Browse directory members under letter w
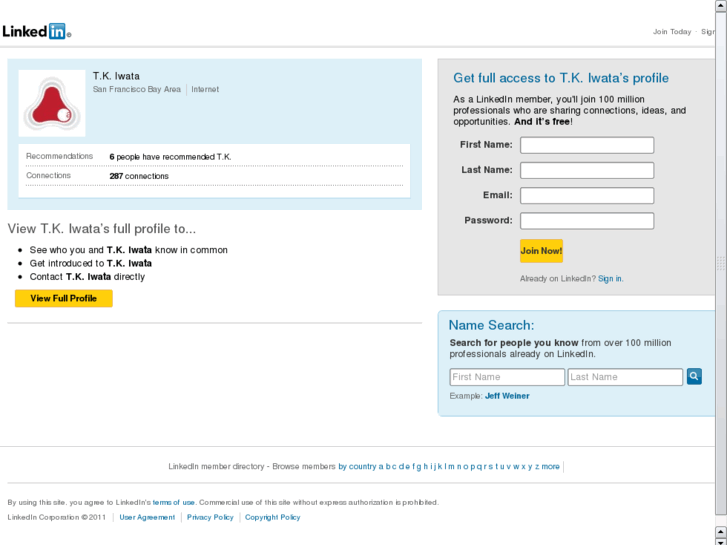This screenshot has height=545, width=727. (516, 467)
